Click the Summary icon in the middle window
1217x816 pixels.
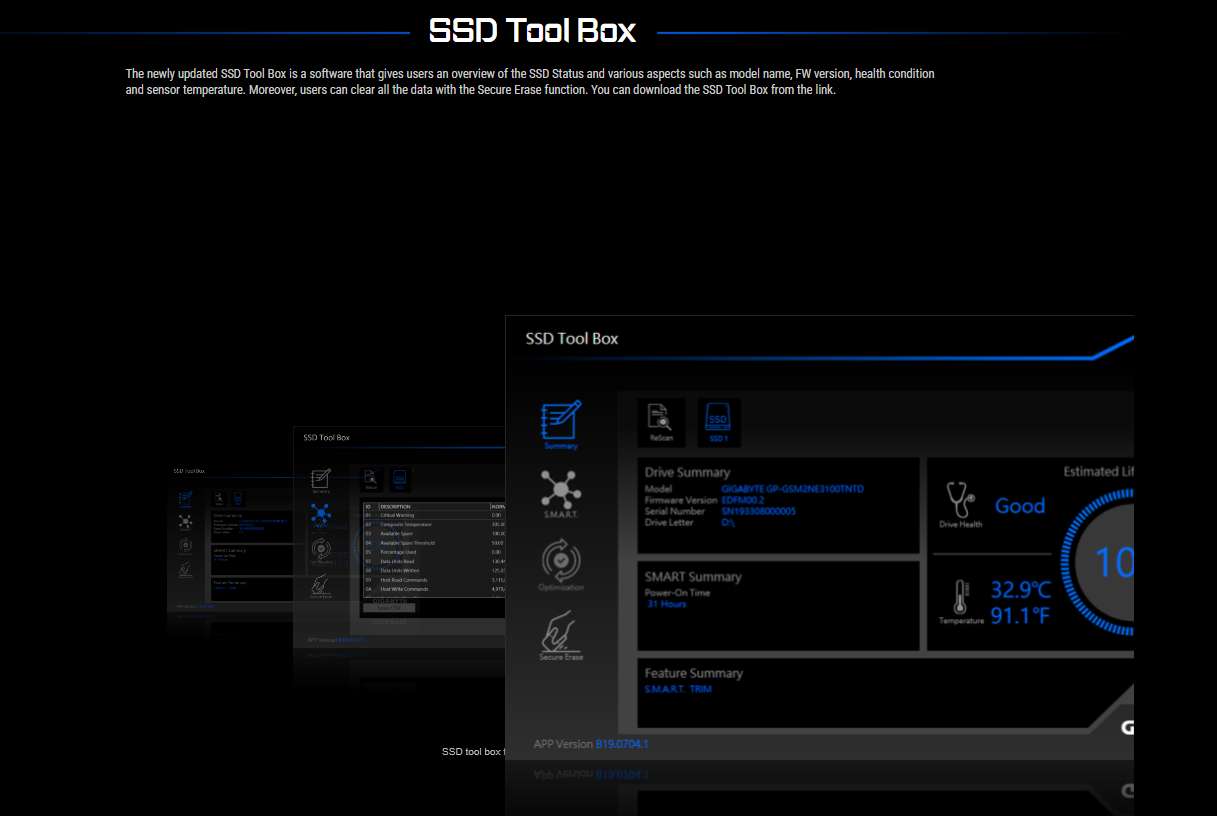pyautogui.click(x=321, y=478)
